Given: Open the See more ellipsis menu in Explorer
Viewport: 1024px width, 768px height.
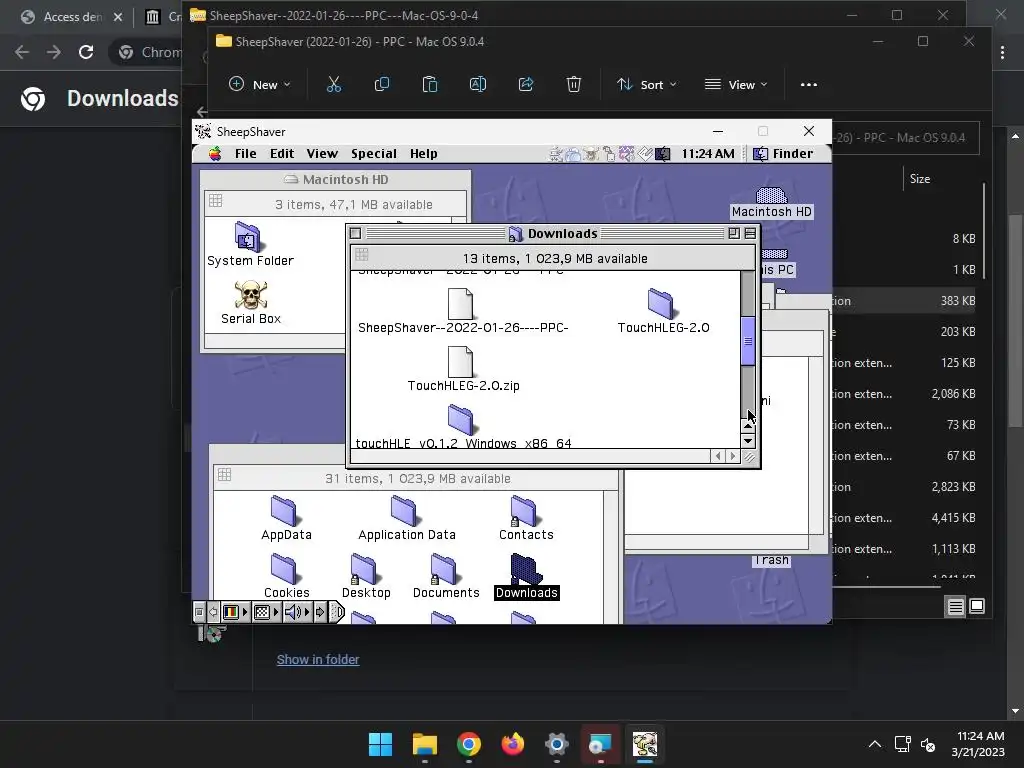Looking at the screenshot, I should click(x=808, y=84).
